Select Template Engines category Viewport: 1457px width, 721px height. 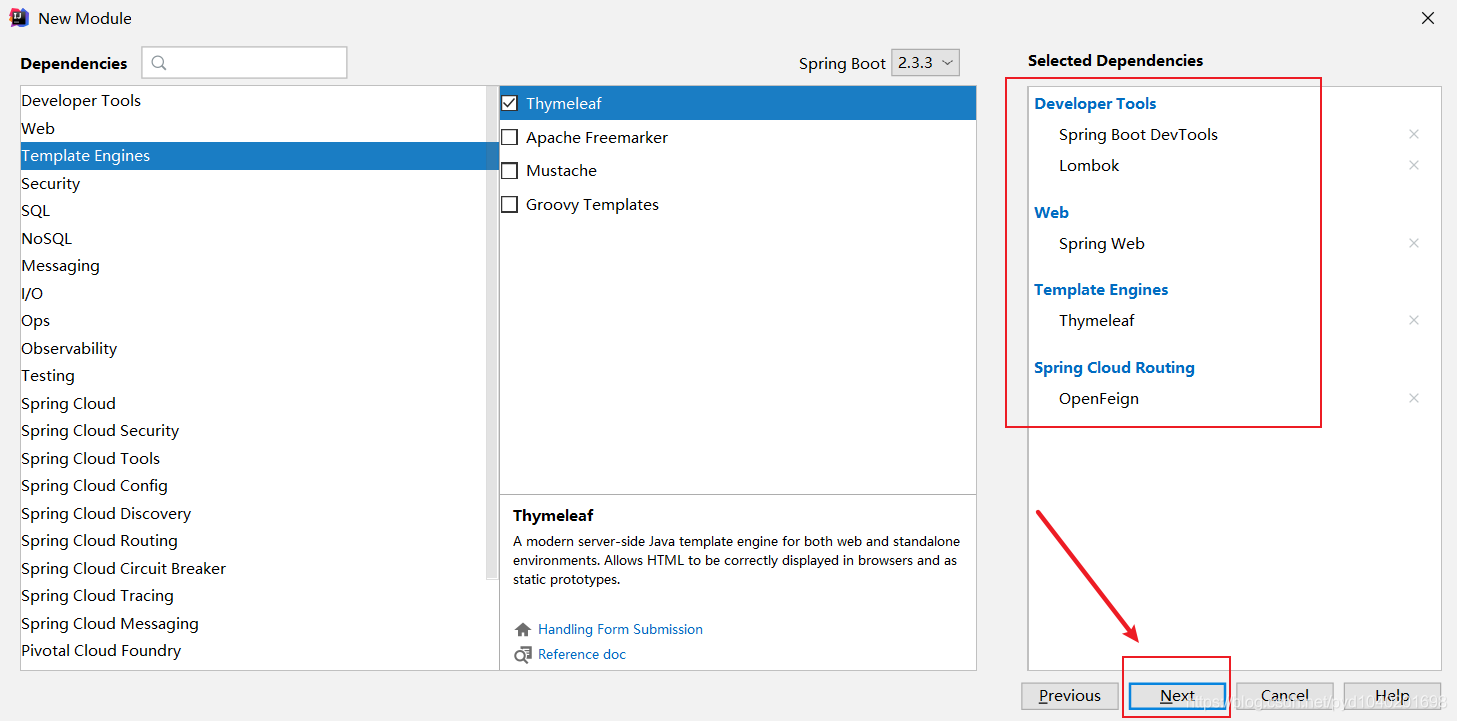tap(253, 156)
